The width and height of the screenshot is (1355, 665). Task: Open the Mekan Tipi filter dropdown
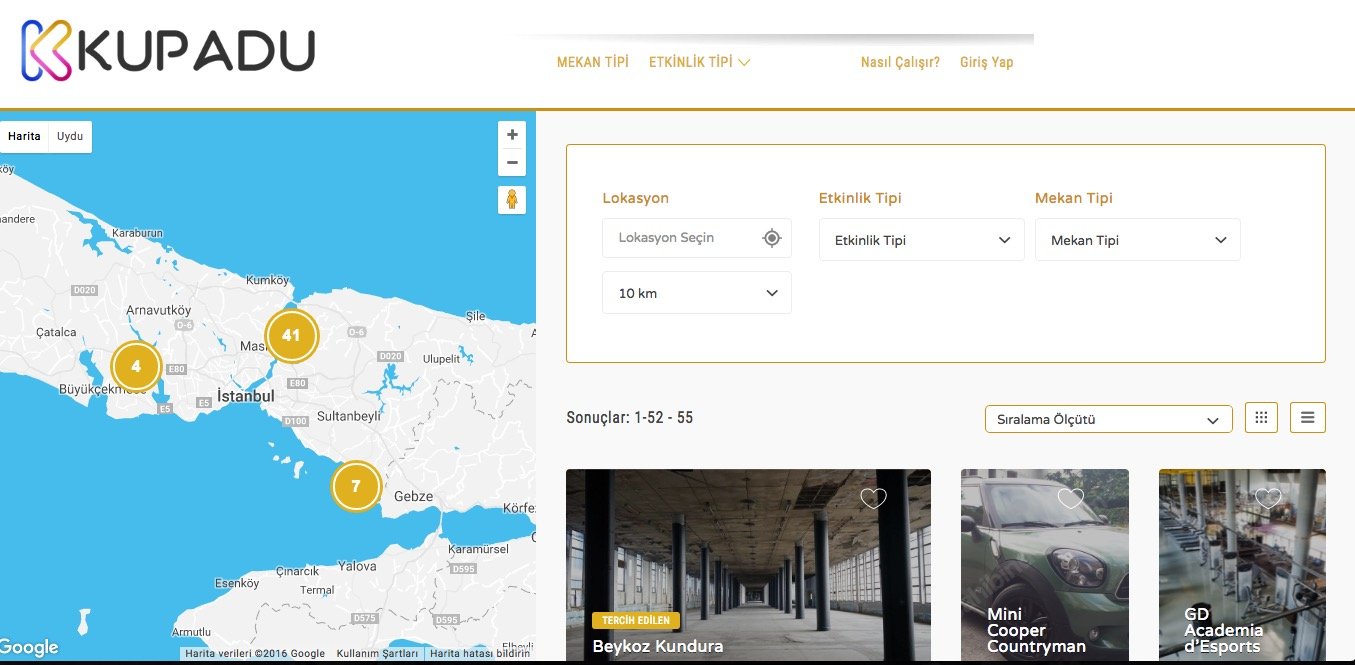pyautogui.click(x=1137, y=240)
